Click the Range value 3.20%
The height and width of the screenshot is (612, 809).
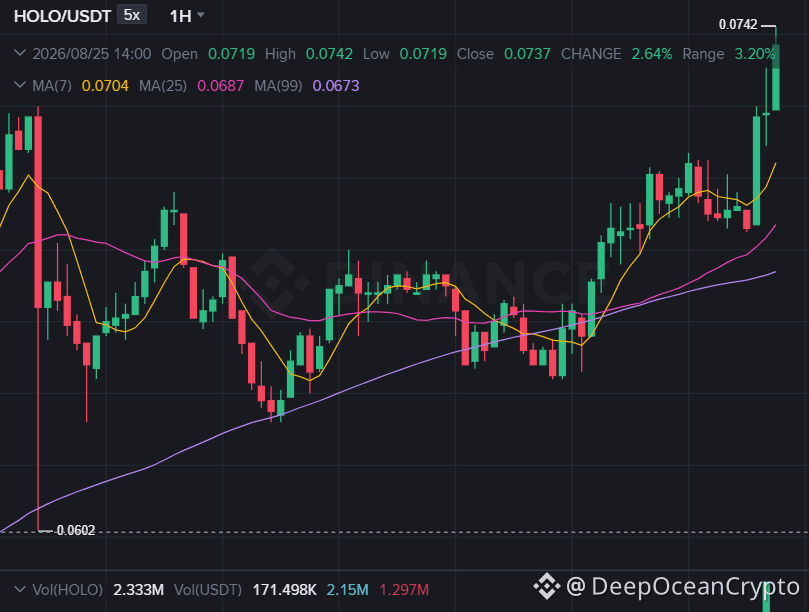755,54
